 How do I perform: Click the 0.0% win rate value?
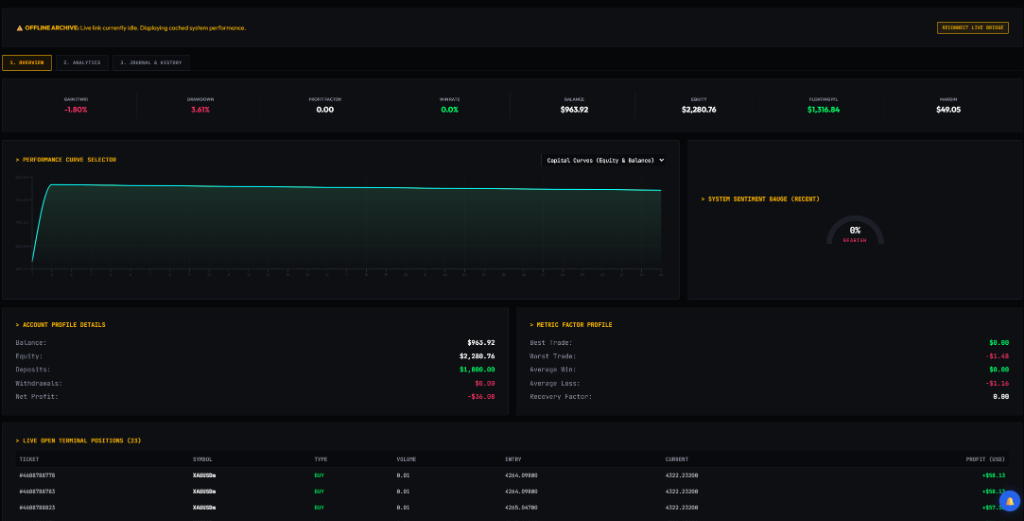pos(449,110)
